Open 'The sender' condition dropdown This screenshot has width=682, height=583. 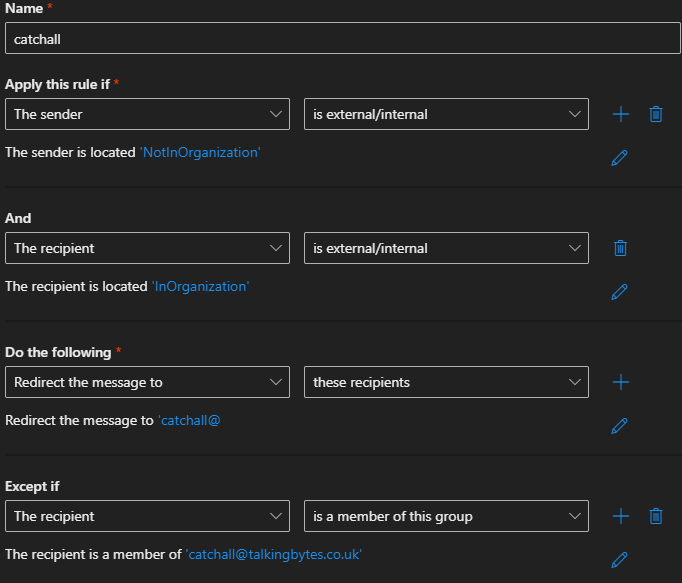coord(147,114)
